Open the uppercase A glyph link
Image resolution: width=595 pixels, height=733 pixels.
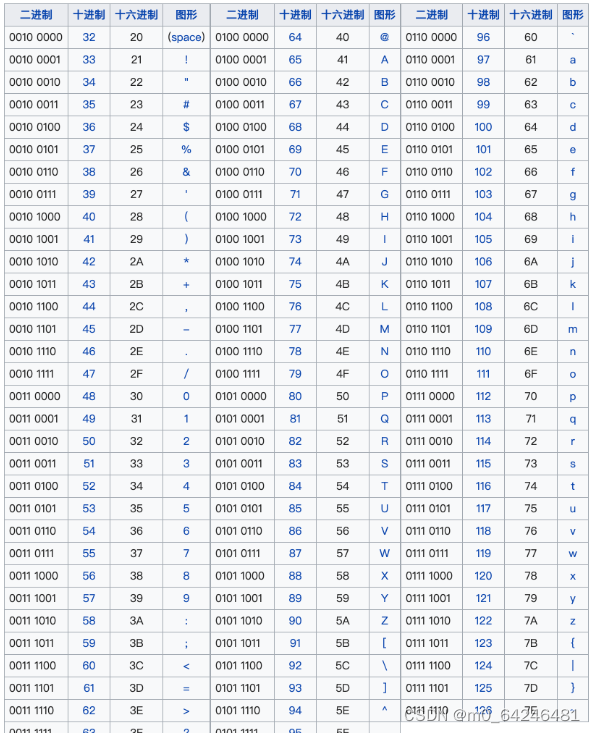[384, 59]
